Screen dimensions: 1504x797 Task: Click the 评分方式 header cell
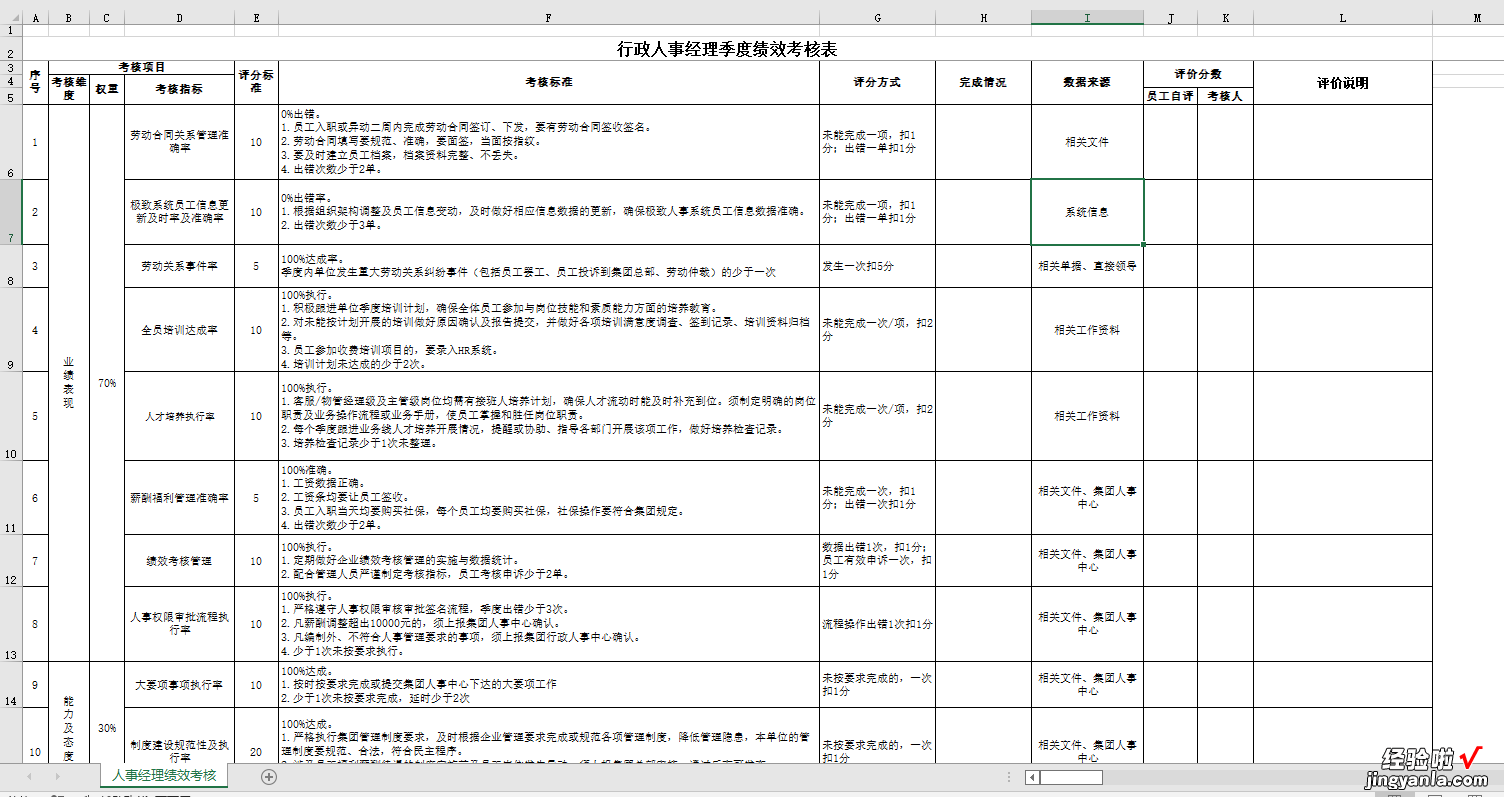(877, 83)
